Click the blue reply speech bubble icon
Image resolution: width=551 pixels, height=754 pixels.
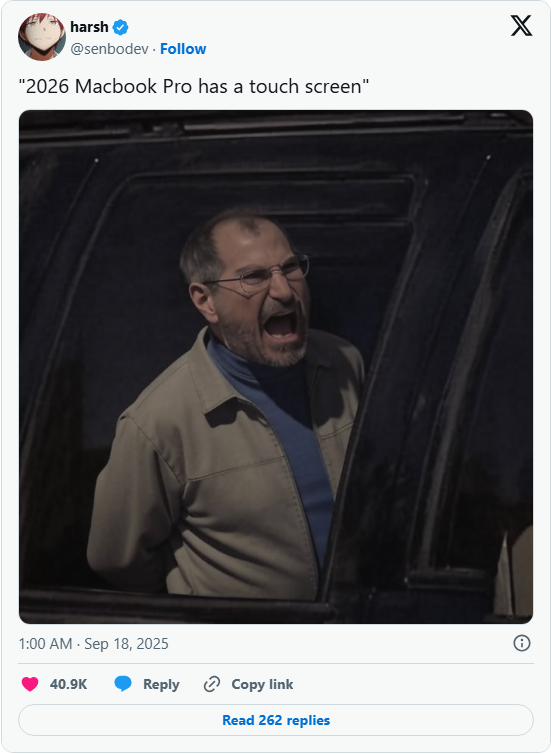(123, 683)
